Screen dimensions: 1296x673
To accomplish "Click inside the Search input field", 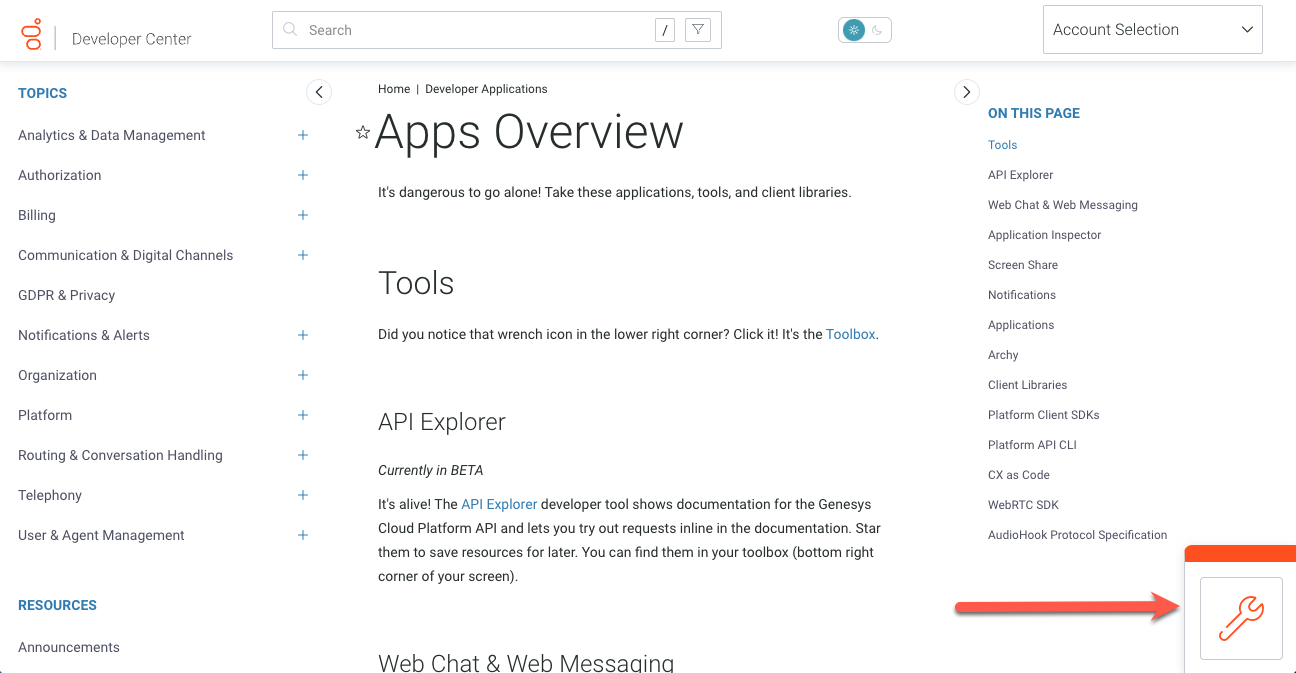I will (450, 29).
